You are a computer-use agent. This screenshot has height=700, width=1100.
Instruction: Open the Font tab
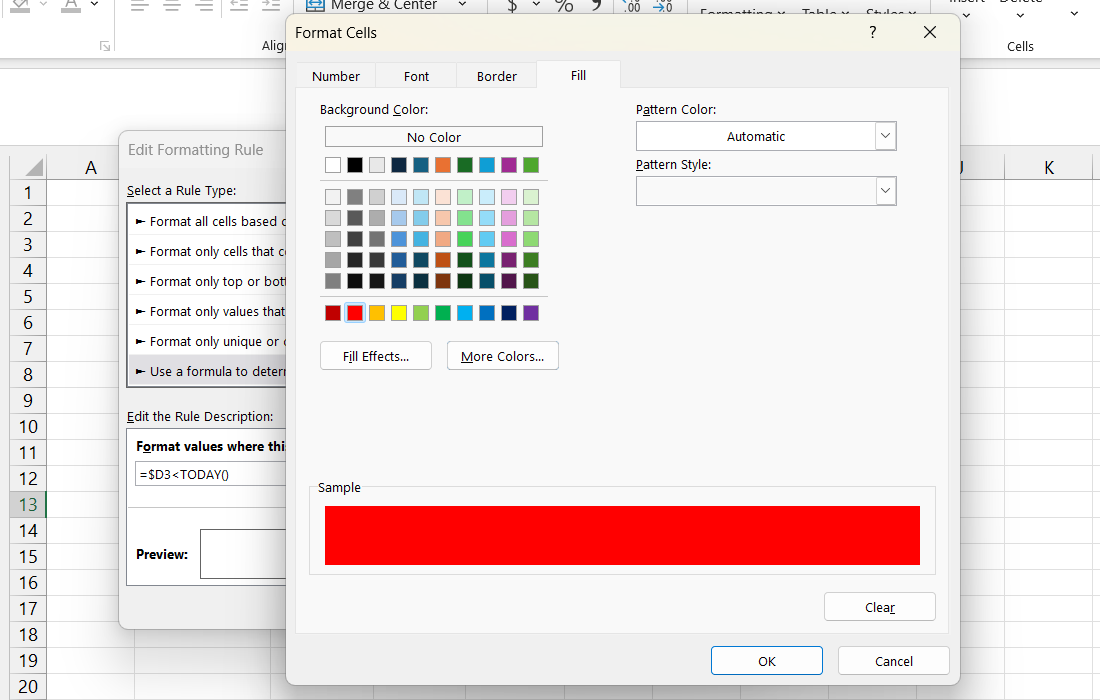417,76
